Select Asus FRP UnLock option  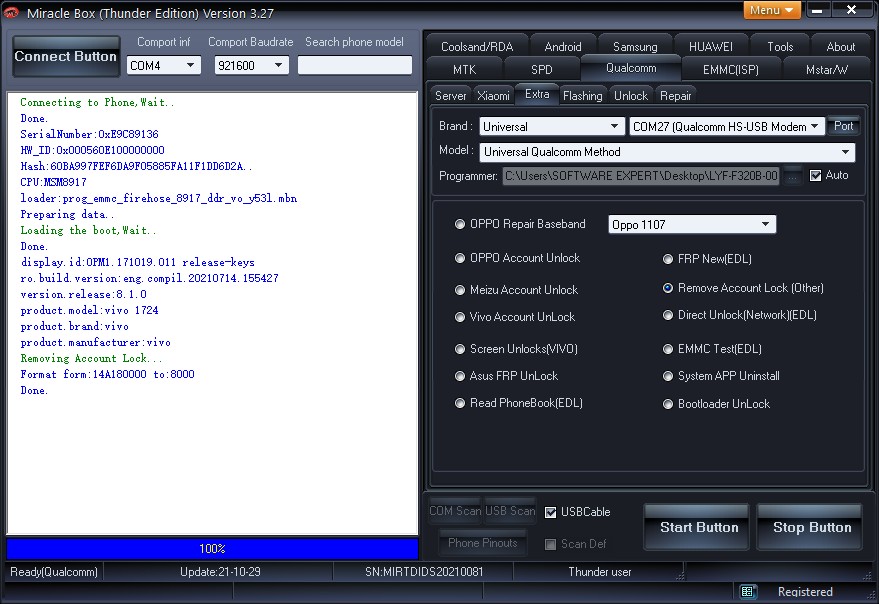pyautogui.click(x=460, y=376)
